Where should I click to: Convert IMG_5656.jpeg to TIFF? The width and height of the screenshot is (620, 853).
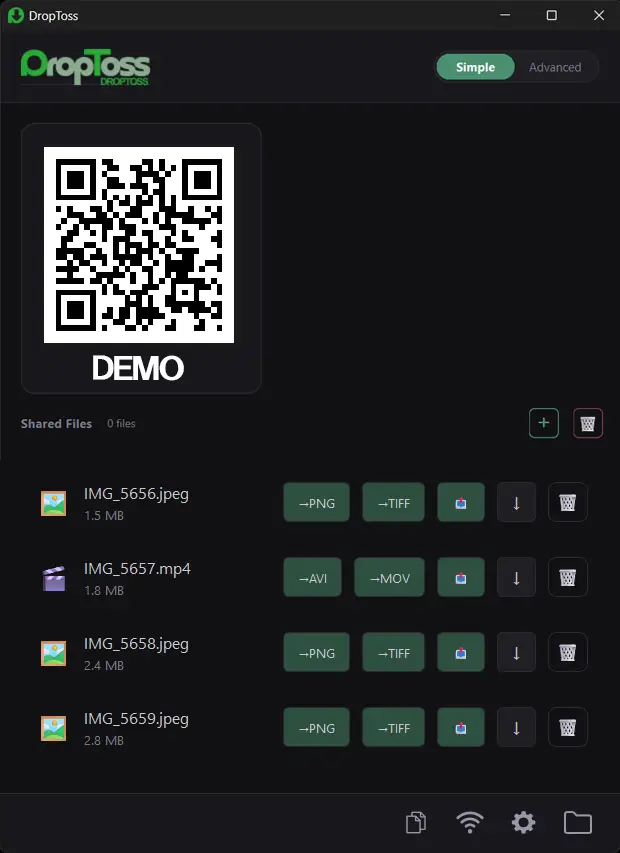tap(394, 502)
